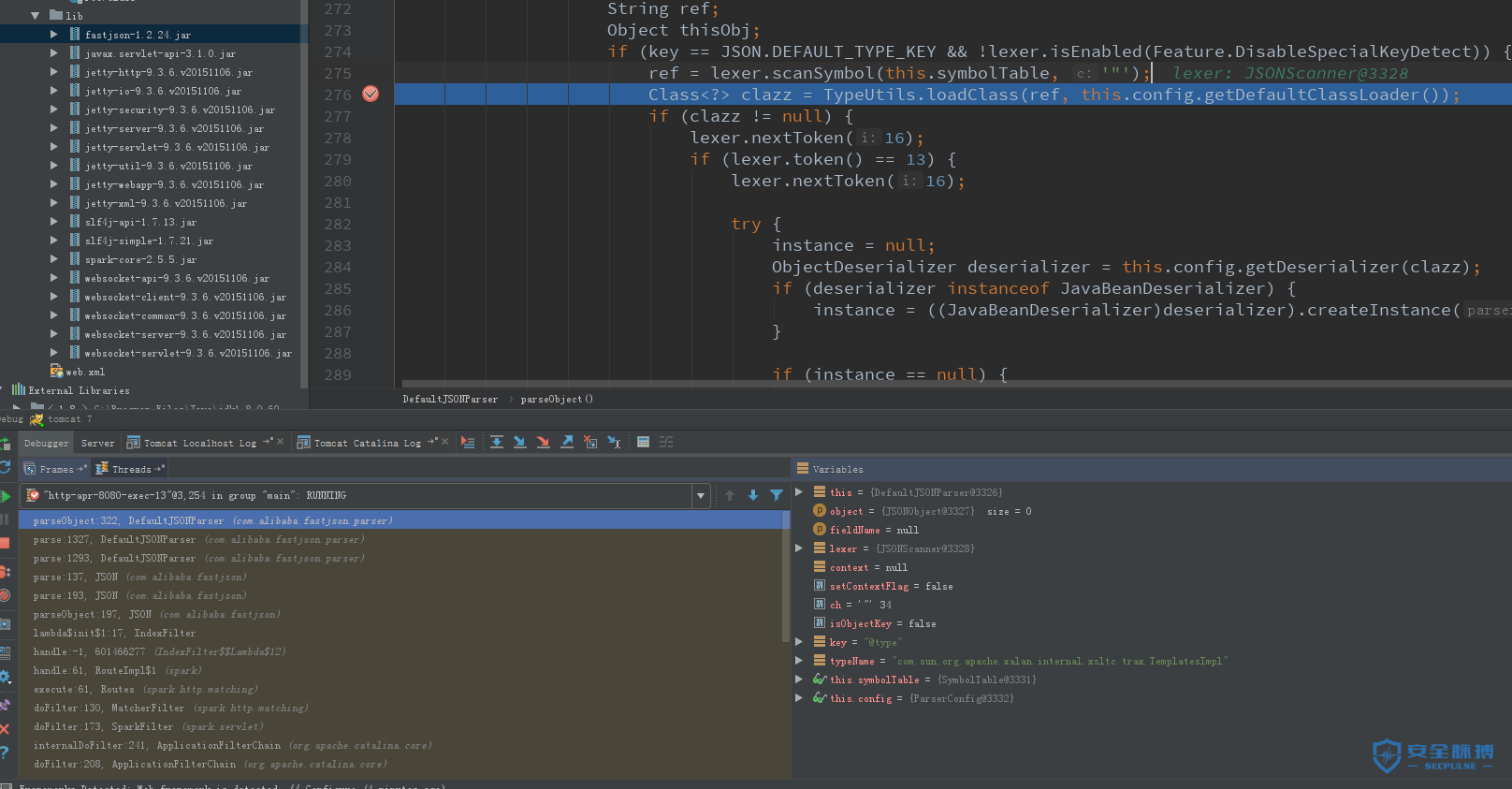This screenshot has width=1512, height=789.
Task: Click the red Close X in debug sidebar
Action: click(5, 728)
